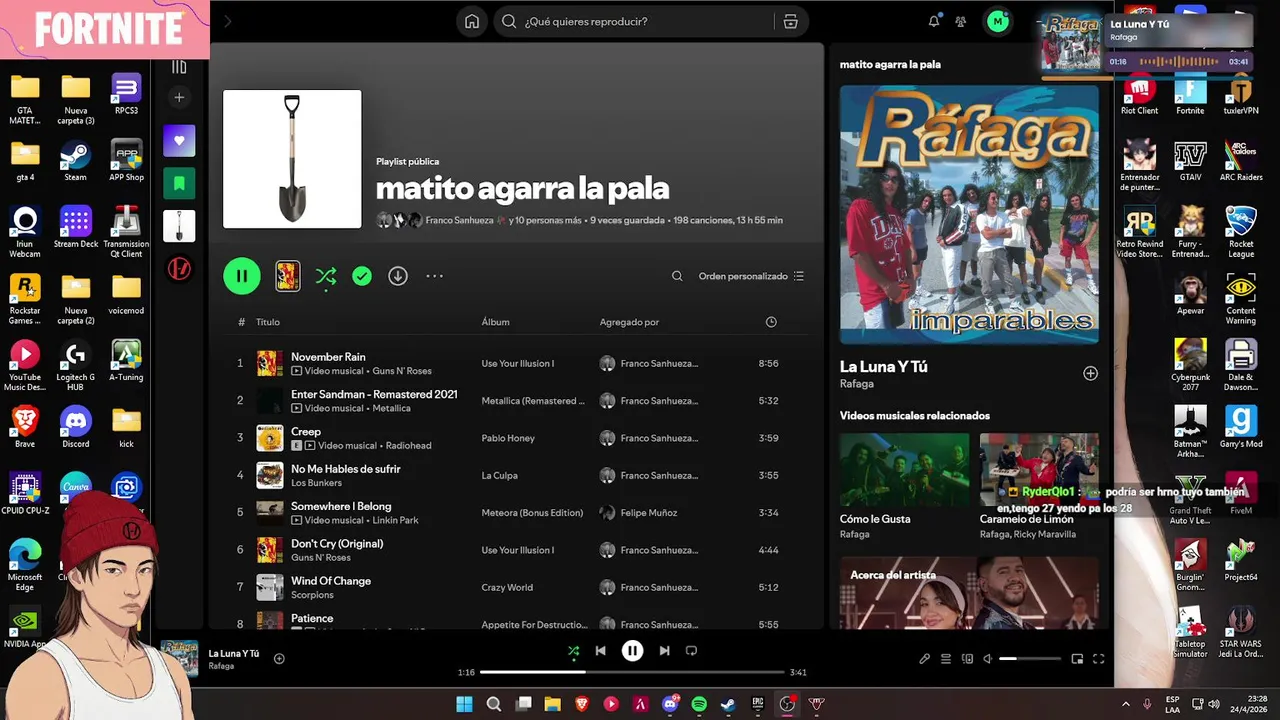
Task: Open Epic Games Launcher taskbar icon
Action: pos(758,704)
